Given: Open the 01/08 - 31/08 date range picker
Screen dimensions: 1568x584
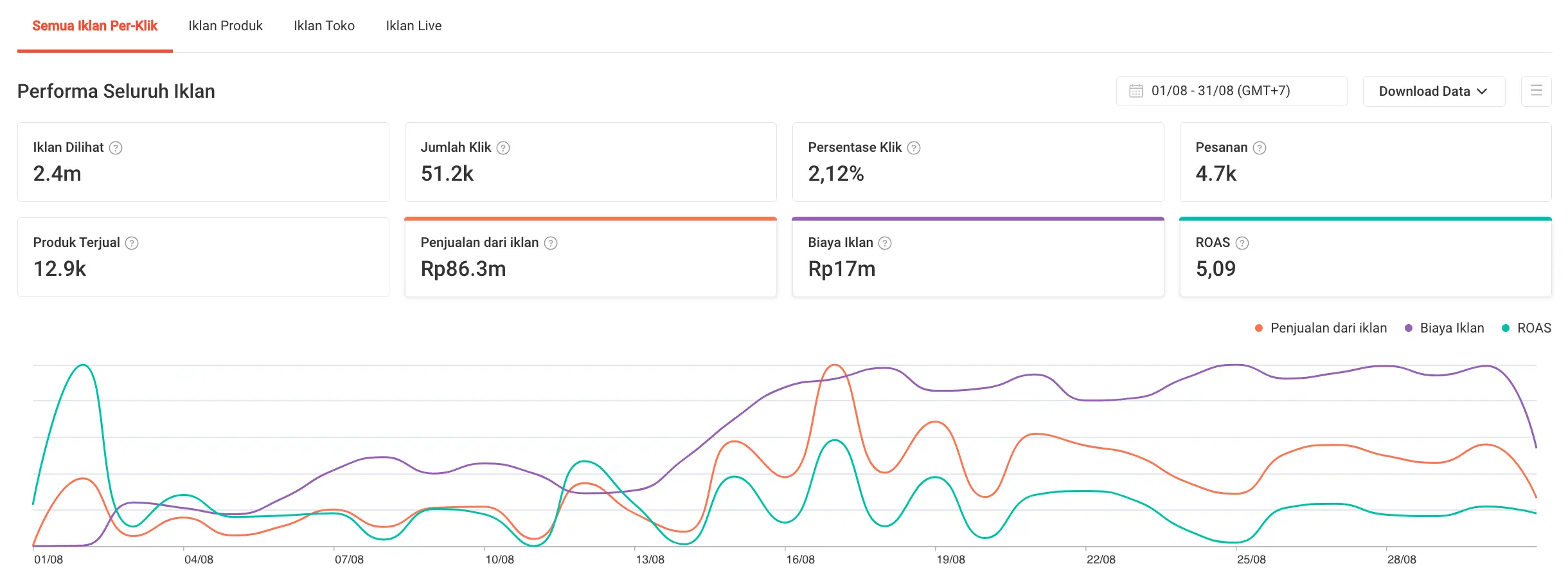Looking at the screenshot, I should [x=1231, y=91].
